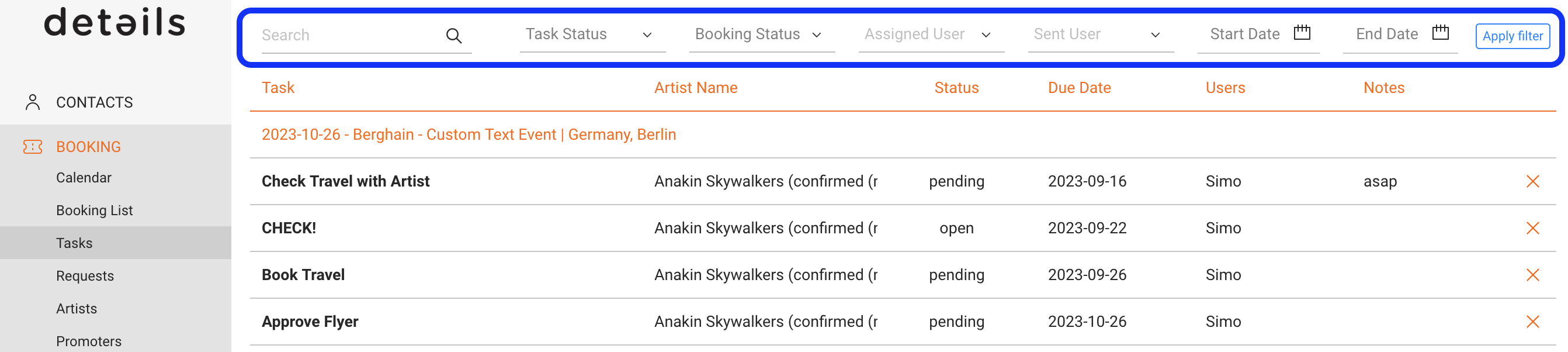Sort by the Due Date column header

click(x=1078, y=88)
